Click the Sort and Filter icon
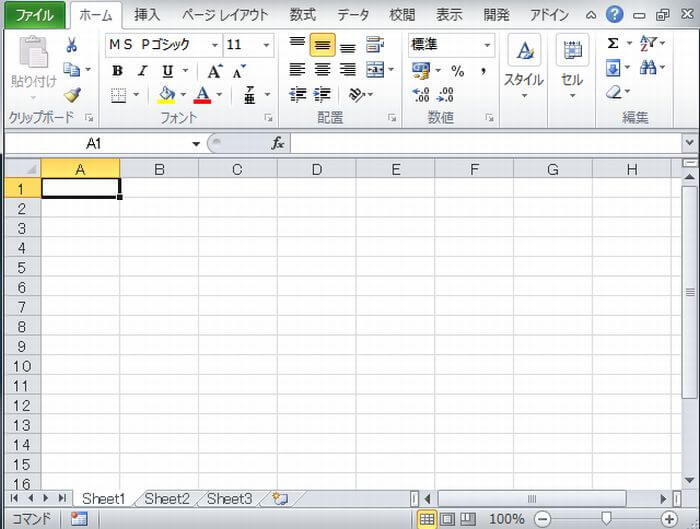The width and height of the screenshot is (700, 529). click(x=648, y=43)
